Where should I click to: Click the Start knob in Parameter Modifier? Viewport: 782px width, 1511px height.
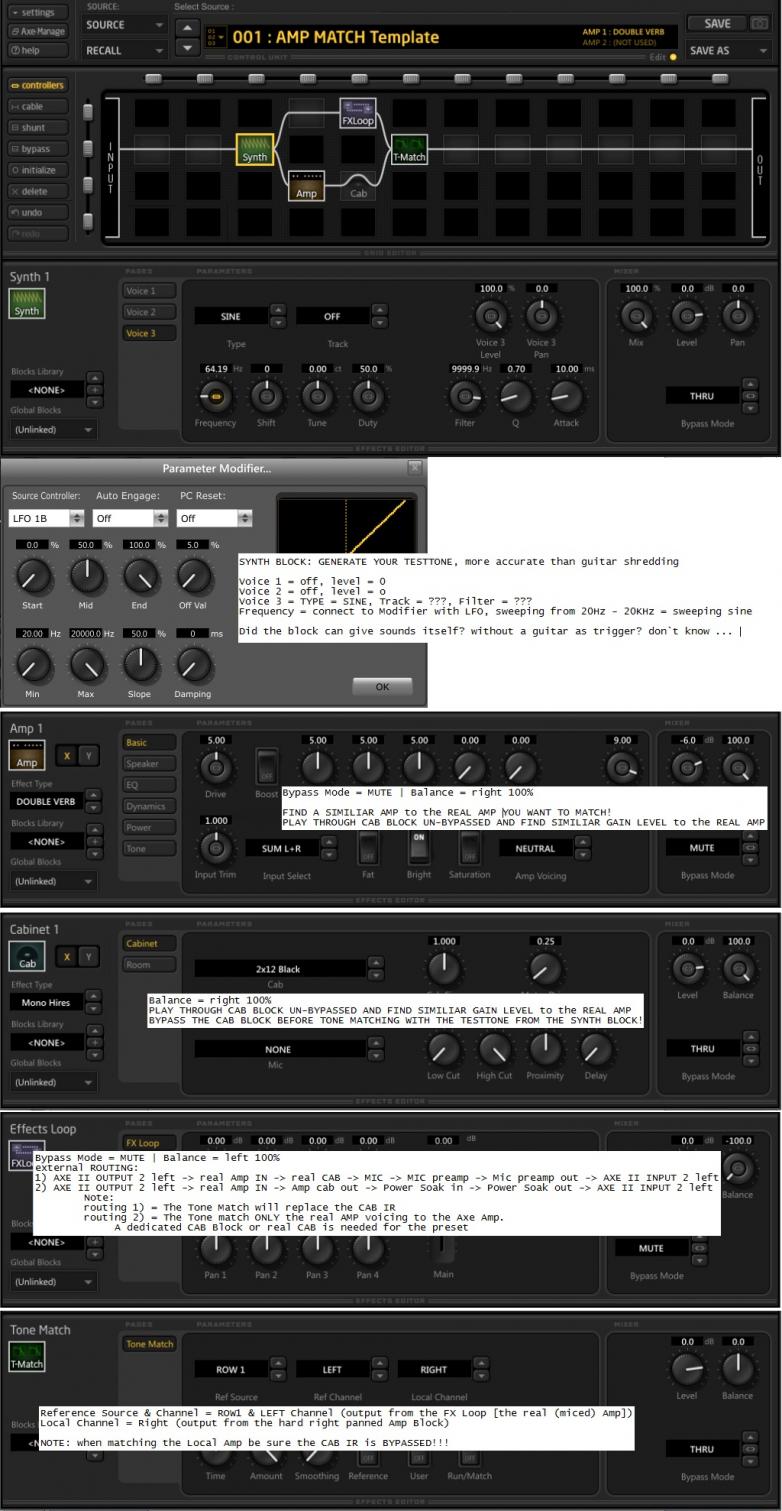click(x=33, y=574)
